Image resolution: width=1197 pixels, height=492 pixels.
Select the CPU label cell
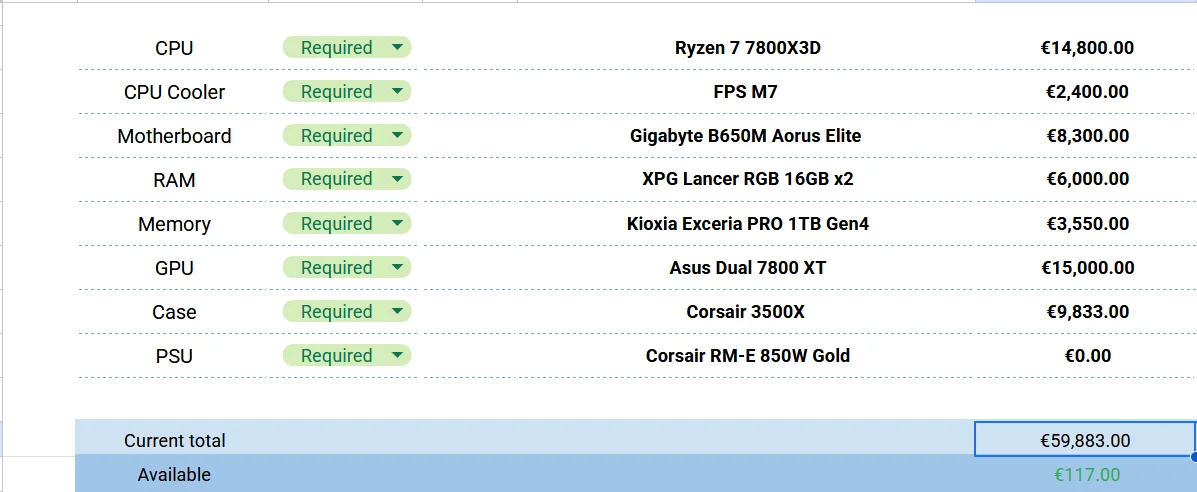point(174,48)
